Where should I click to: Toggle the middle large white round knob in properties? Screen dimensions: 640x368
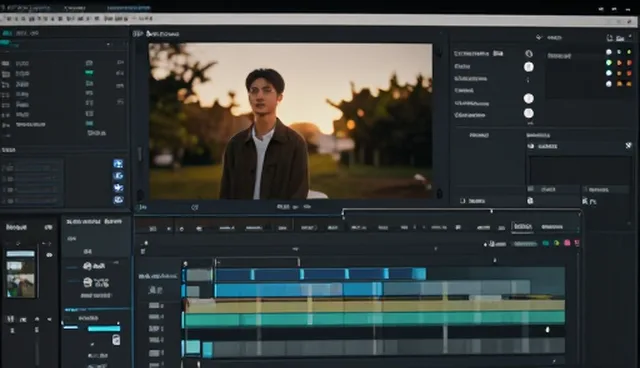(529, 98)
